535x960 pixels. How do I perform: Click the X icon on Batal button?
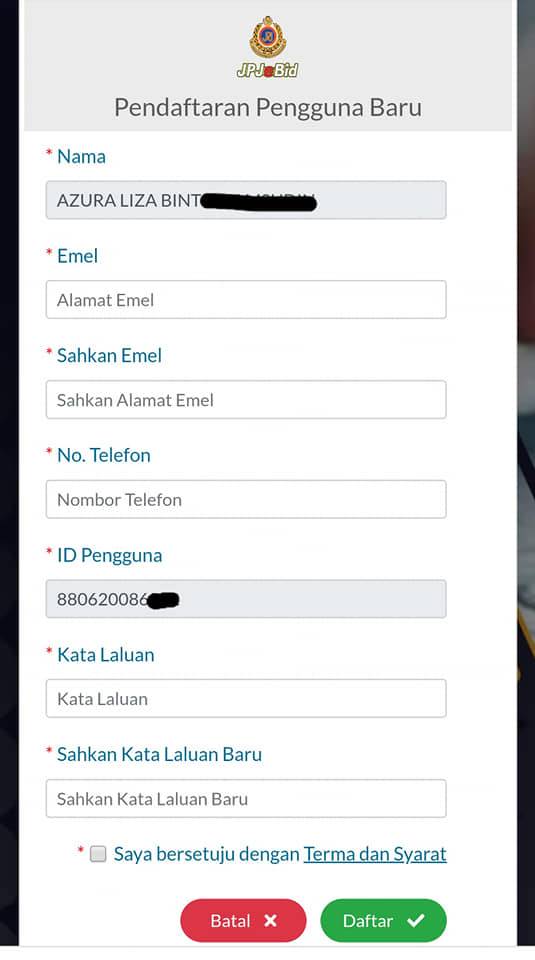tap(271, 920)
